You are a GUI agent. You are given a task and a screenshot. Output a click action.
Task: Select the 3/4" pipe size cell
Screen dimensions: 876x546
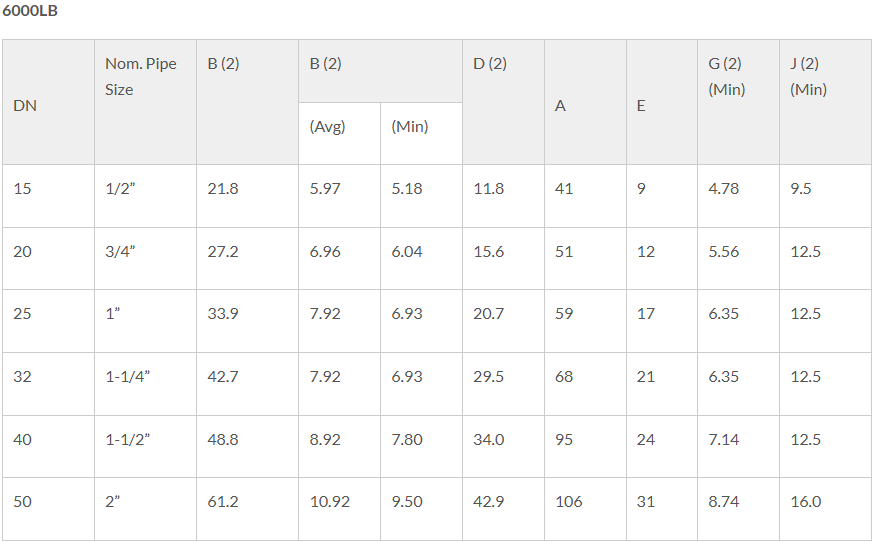pos(145,259)
